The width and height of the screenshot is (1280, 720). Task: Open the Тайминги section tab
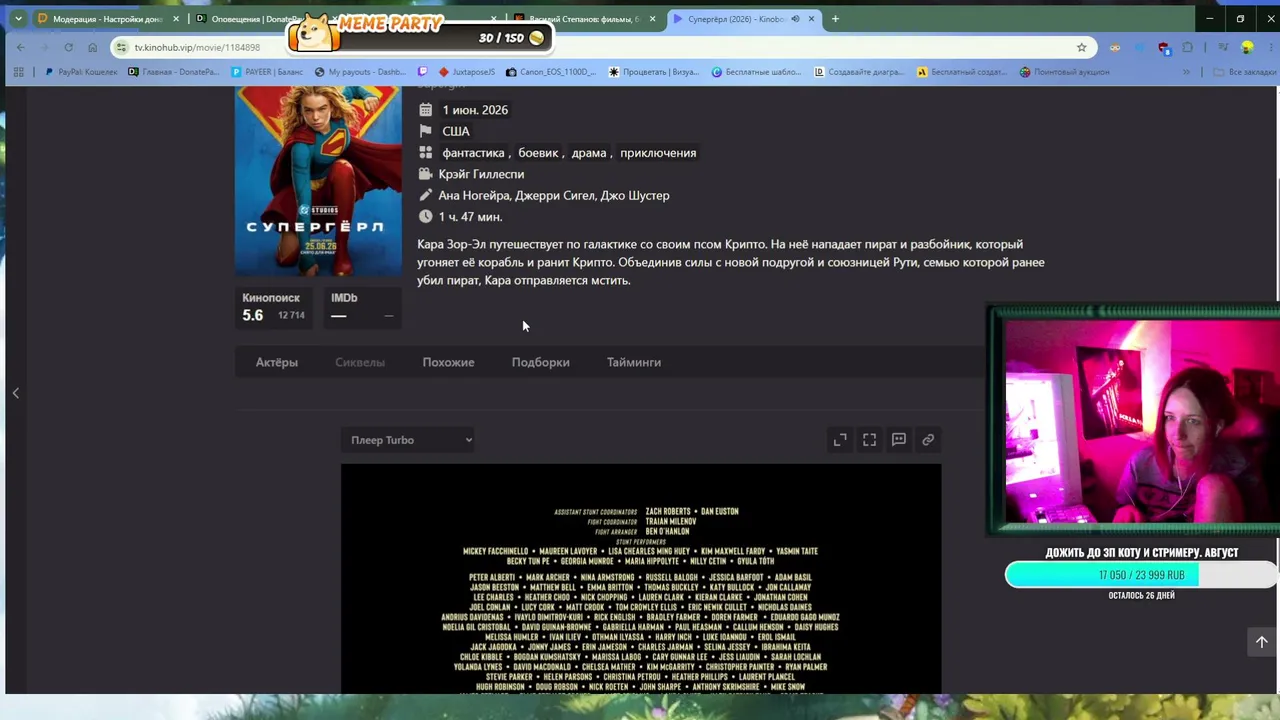tap(634, 362)
